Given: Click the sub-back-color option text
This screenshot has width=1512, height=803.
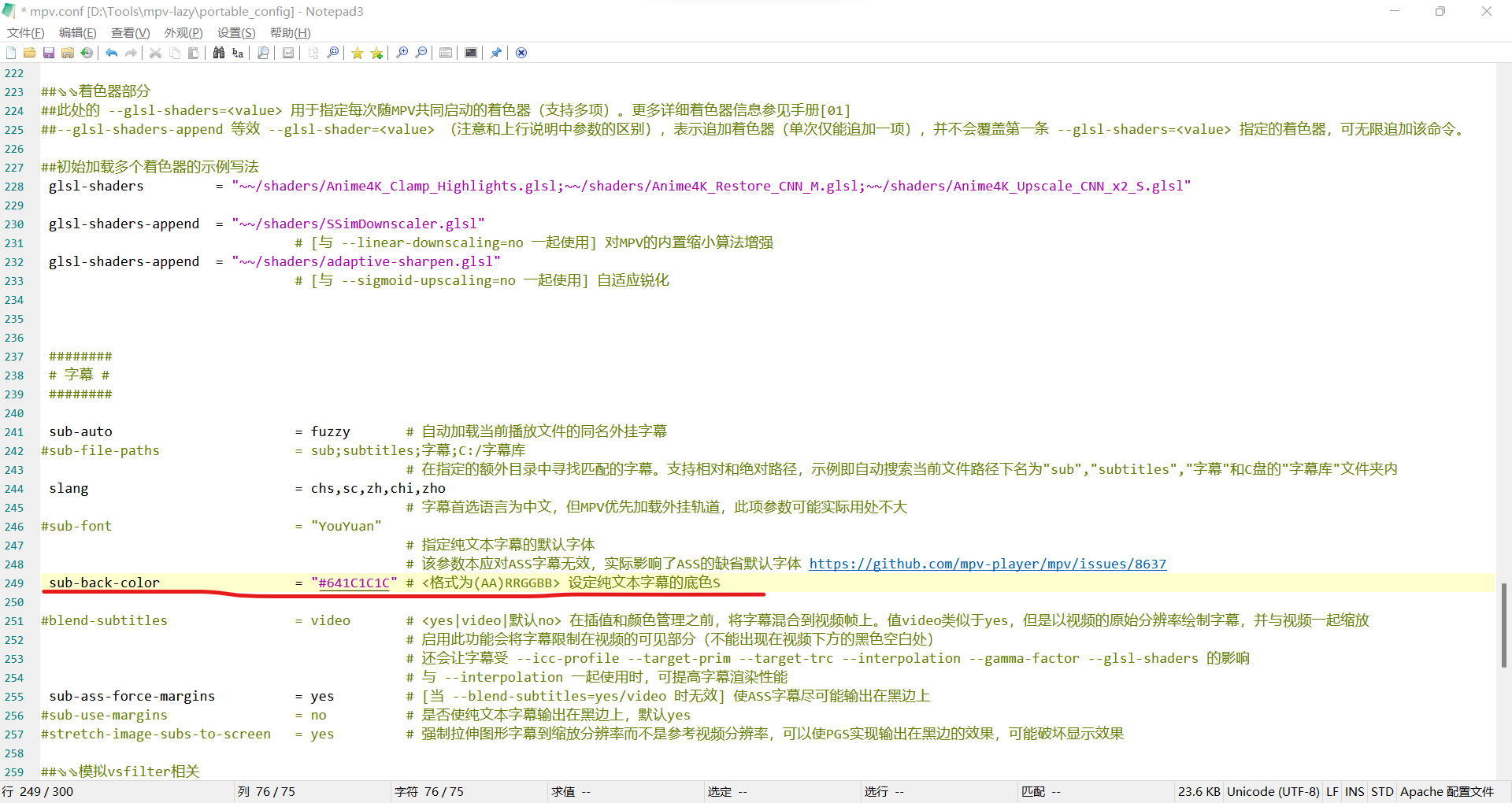Looking at the screenshot, I should click(x=104, y=583).
